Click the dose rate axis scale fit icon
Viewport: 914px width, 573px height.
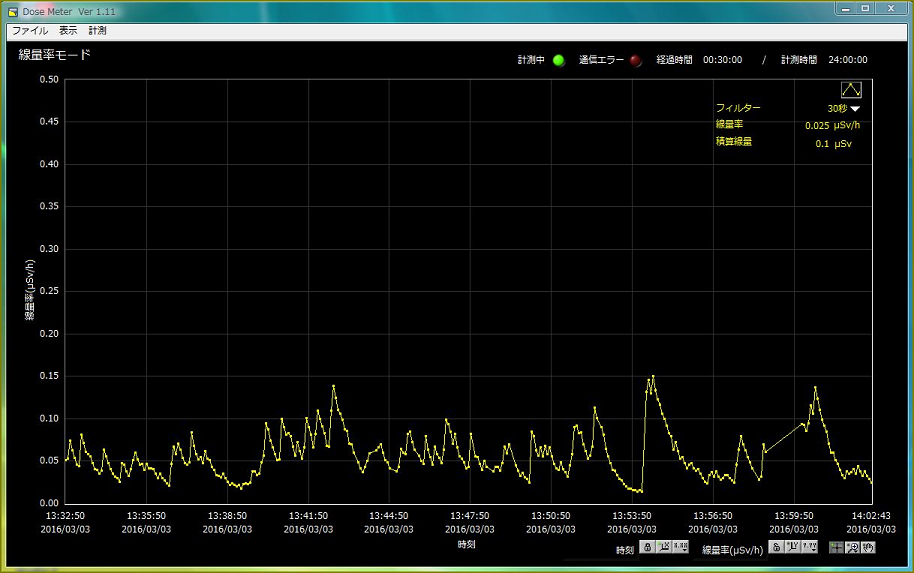pyautogui.click(x=792, y=547)
